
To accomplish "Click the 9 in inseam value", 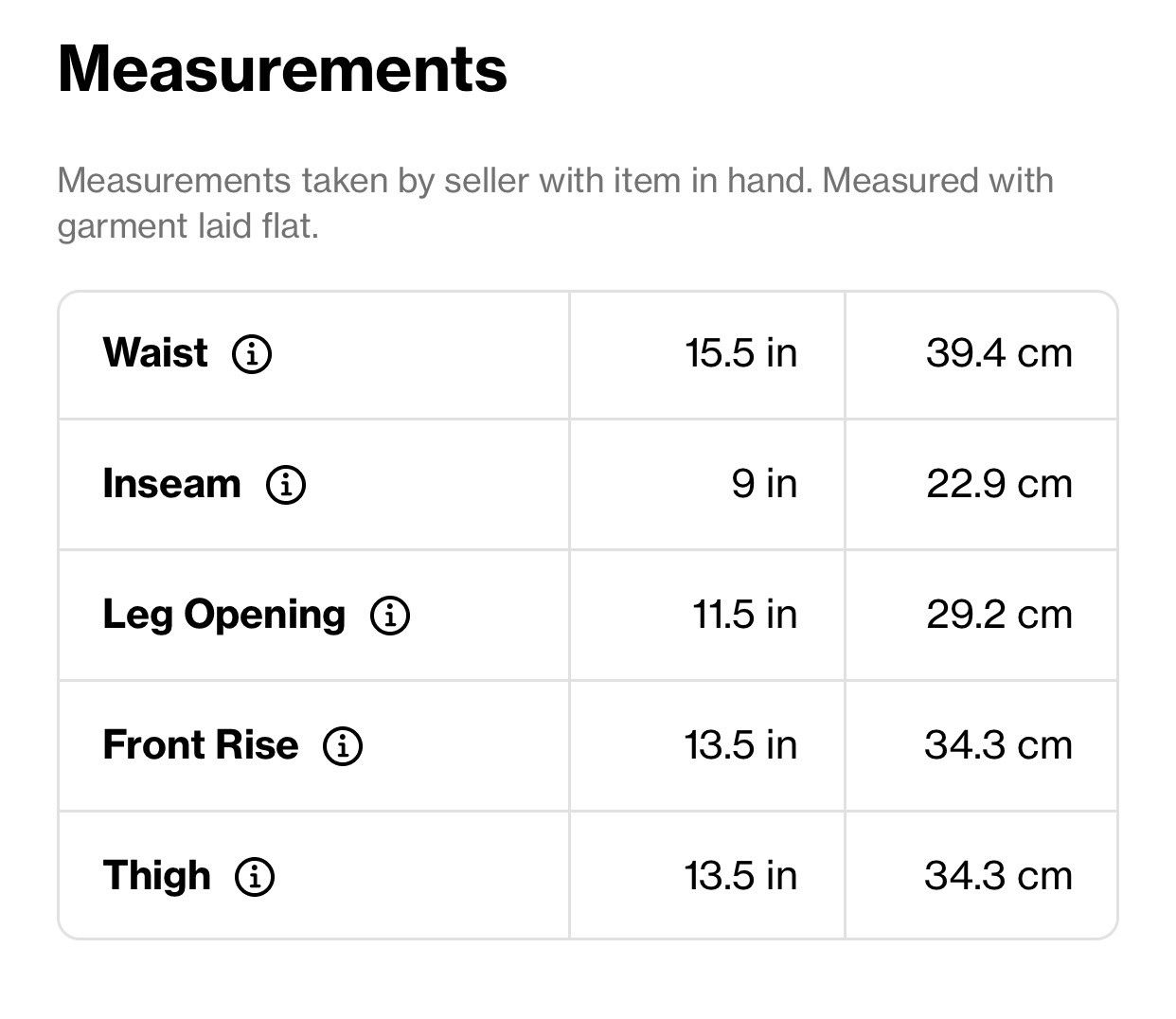I will coord(764,484).
